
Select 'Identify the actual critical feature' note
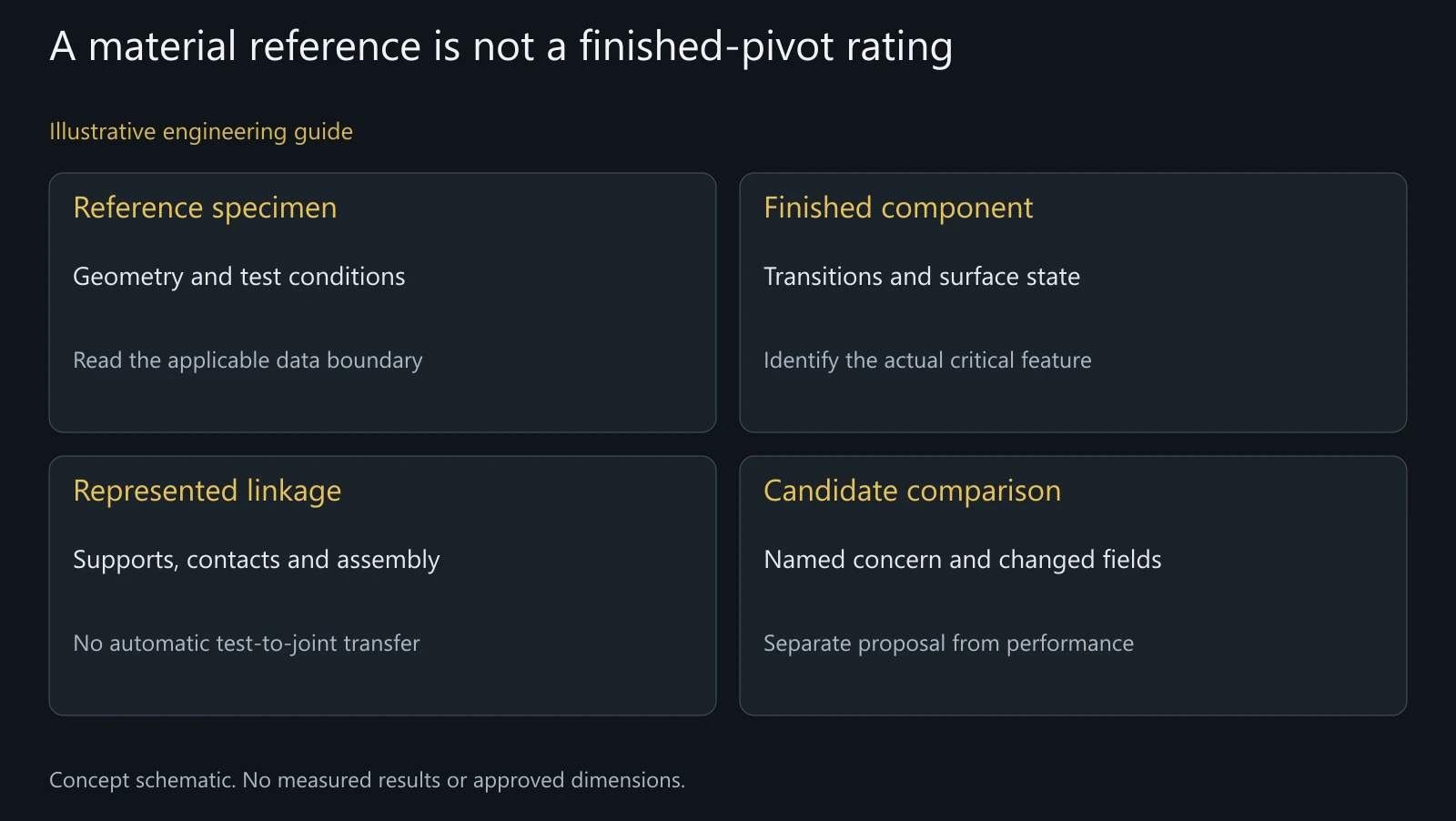coord(927,360)
